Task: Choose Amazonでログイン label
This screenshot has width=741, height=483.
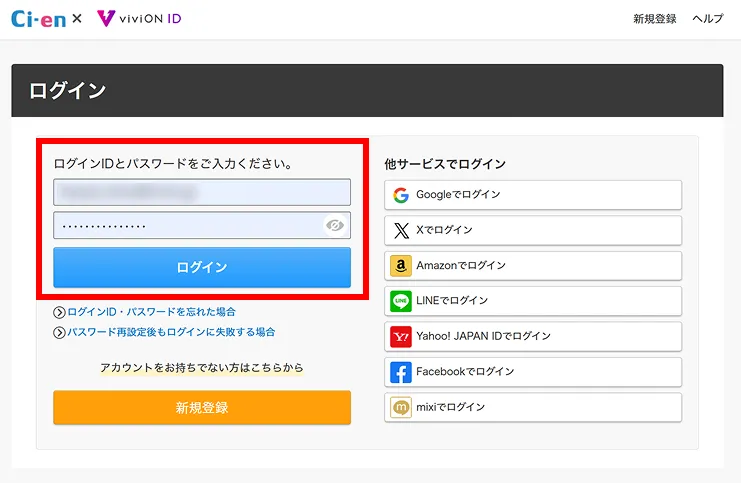Action: [x=461, y=266]
